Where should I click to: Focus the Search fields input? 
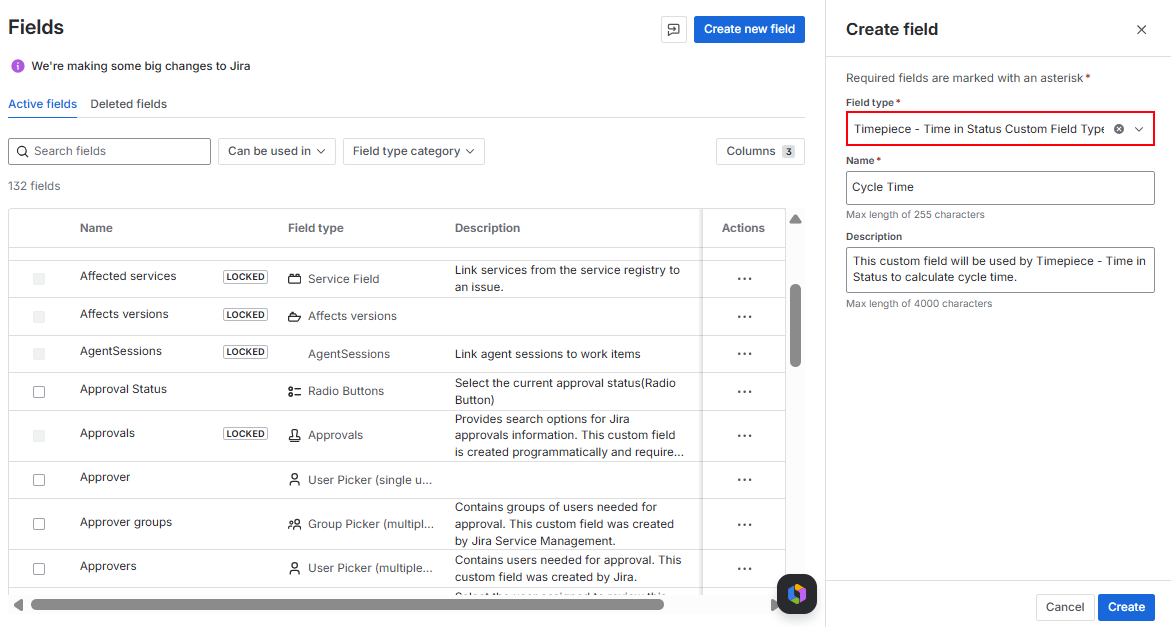(x=110, y=152)
